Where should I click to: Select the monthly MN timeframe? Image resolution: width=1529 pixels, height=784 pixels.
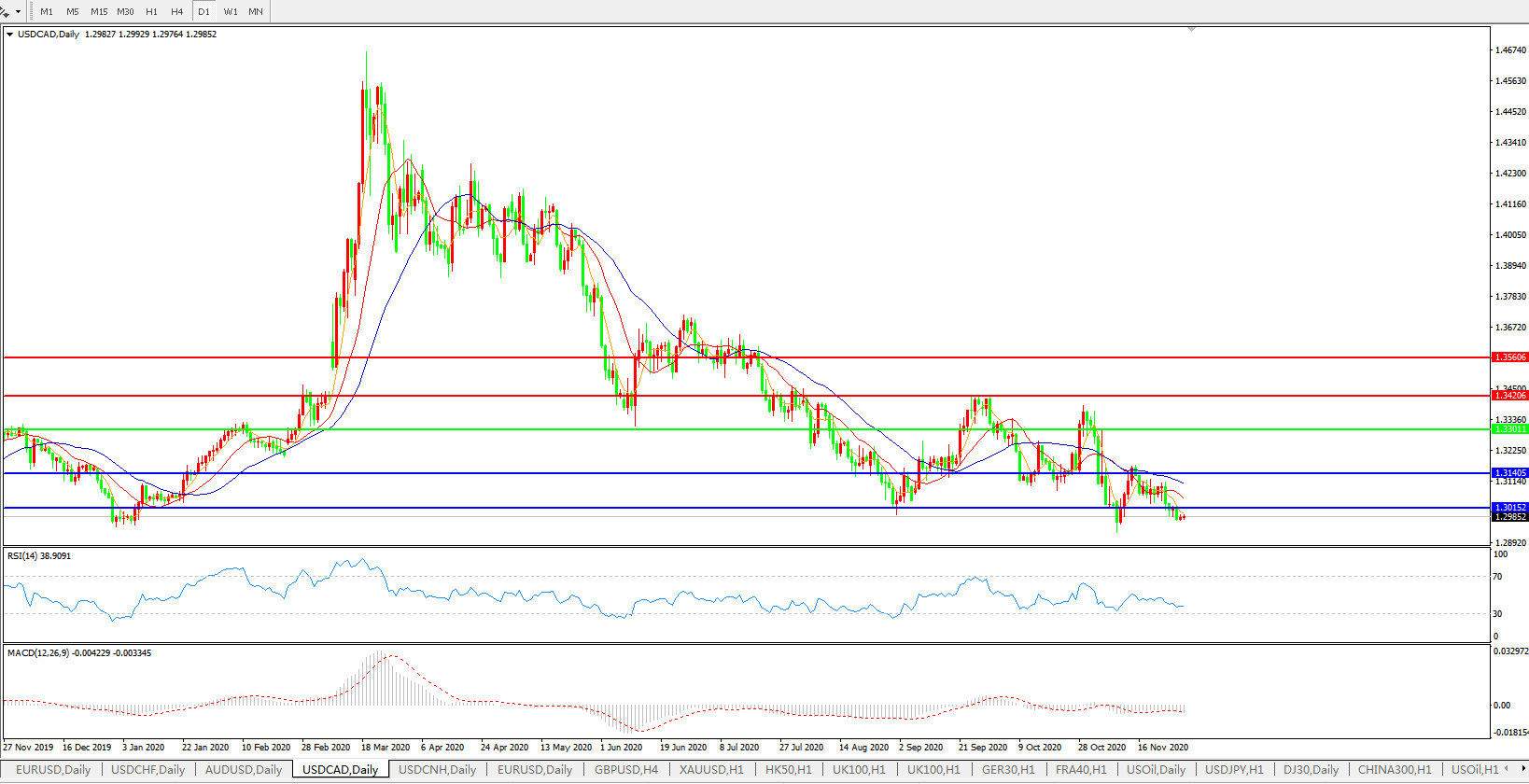click(256, 11)
